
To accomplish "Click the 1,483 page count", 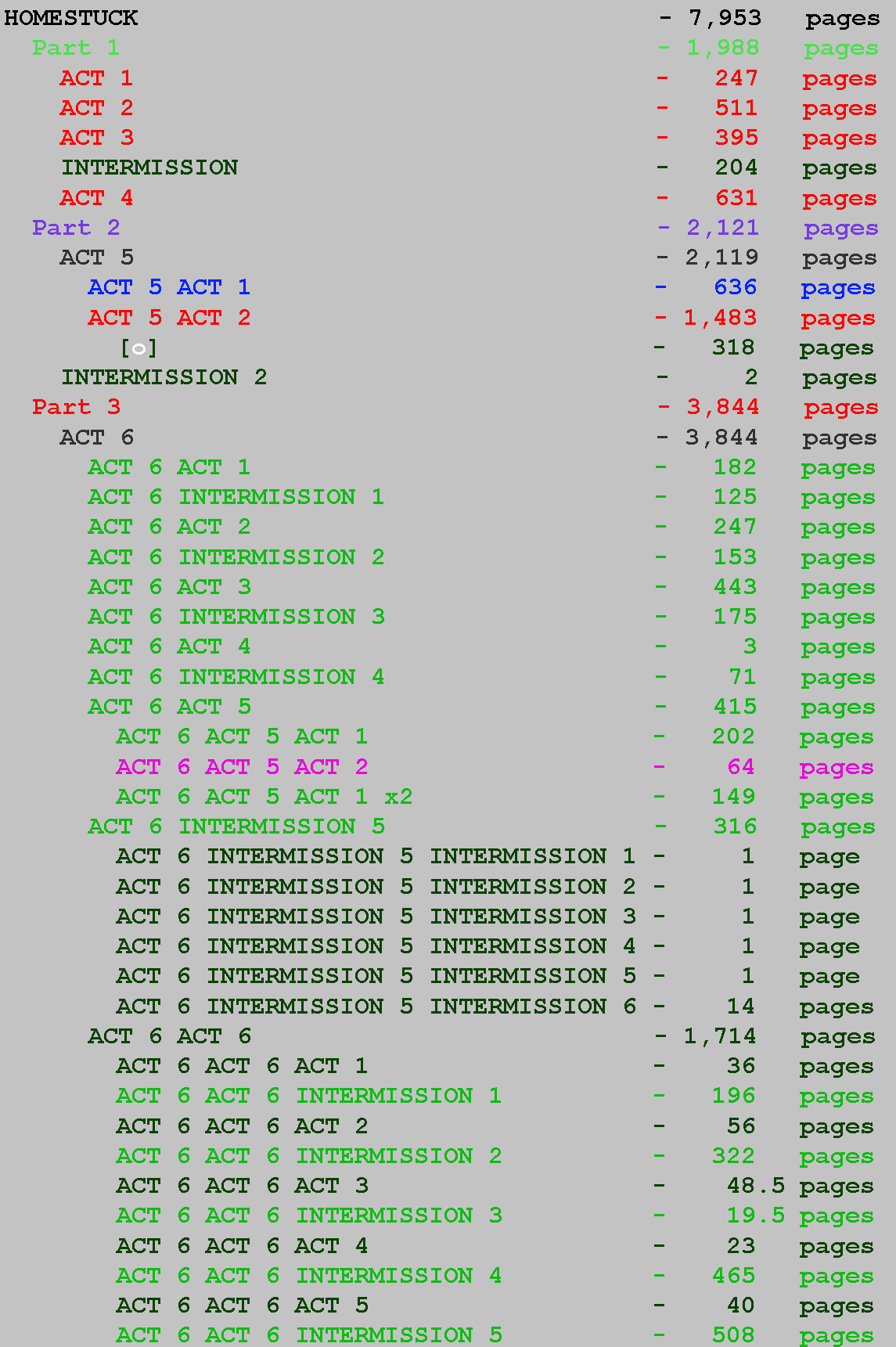I will (721, 318).
